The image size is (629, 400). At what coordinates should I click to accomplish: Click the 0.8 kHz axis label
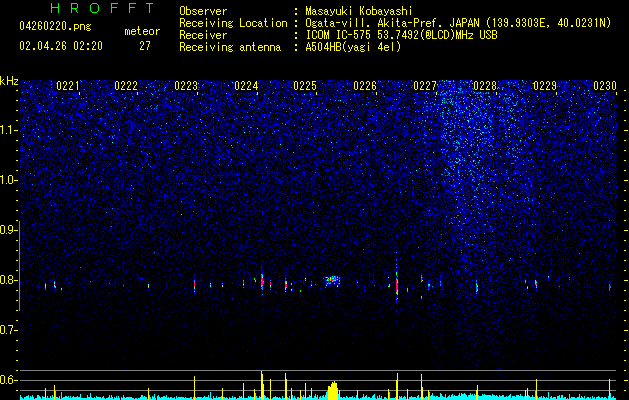(8, 280)
